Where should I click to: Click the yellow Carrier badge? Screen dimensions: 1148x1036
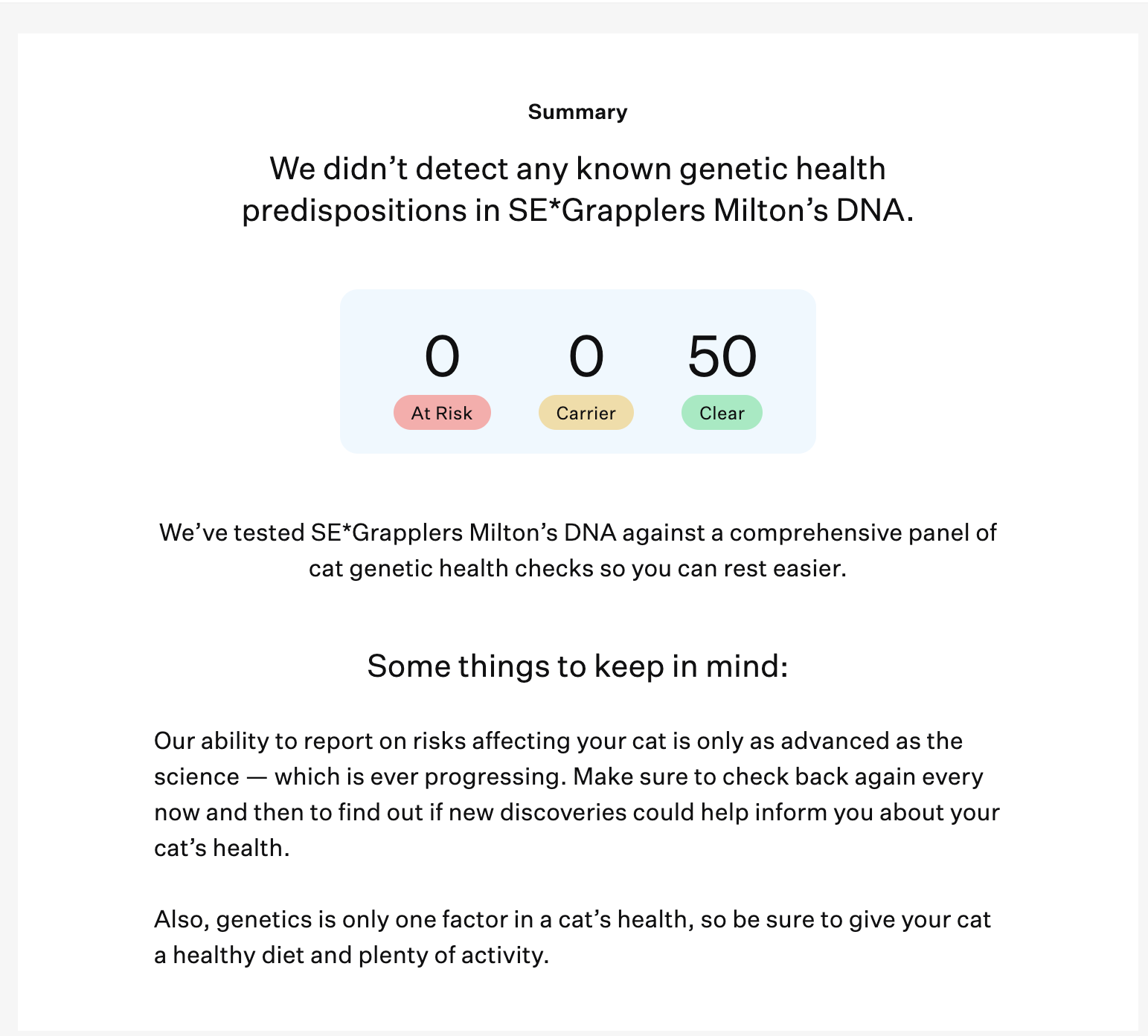586,413
